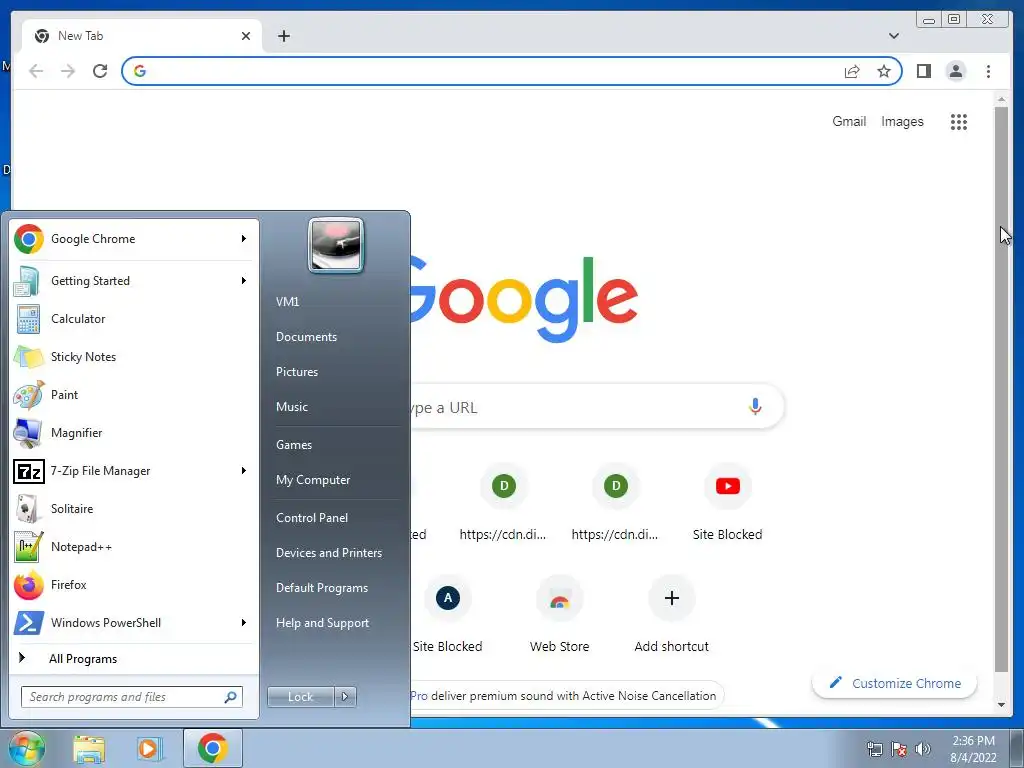Open Action Center flag icon

pyautogui.click(x=899, y=749)
